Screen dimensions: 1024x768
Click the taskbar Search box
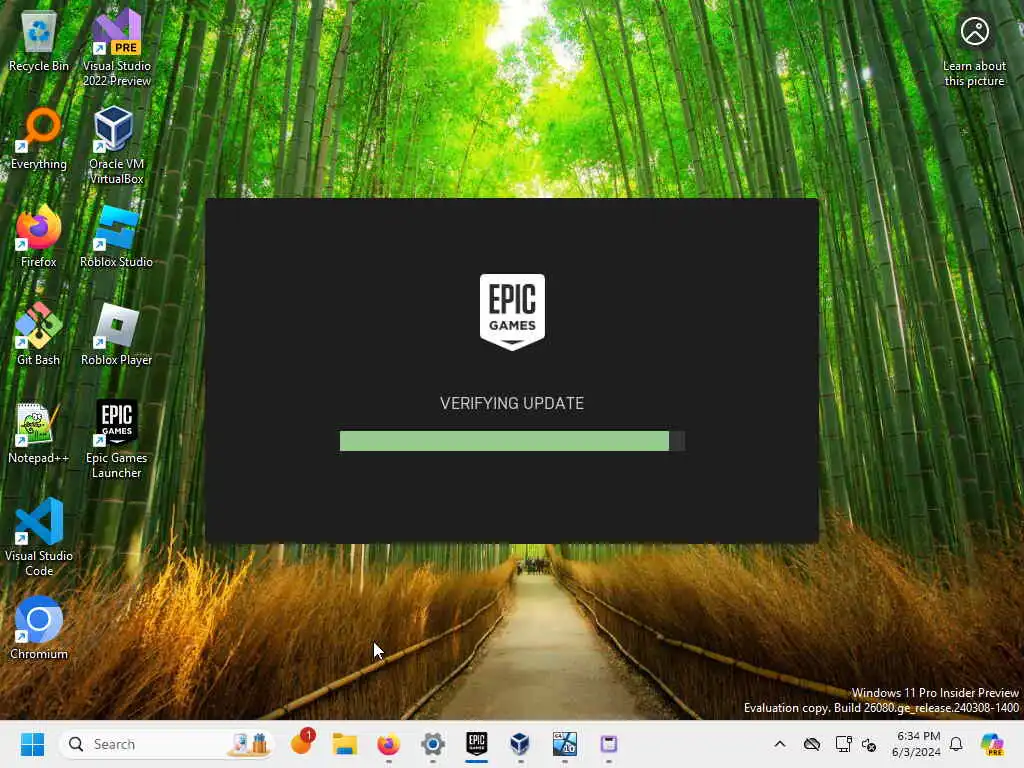tap(167, 744)
